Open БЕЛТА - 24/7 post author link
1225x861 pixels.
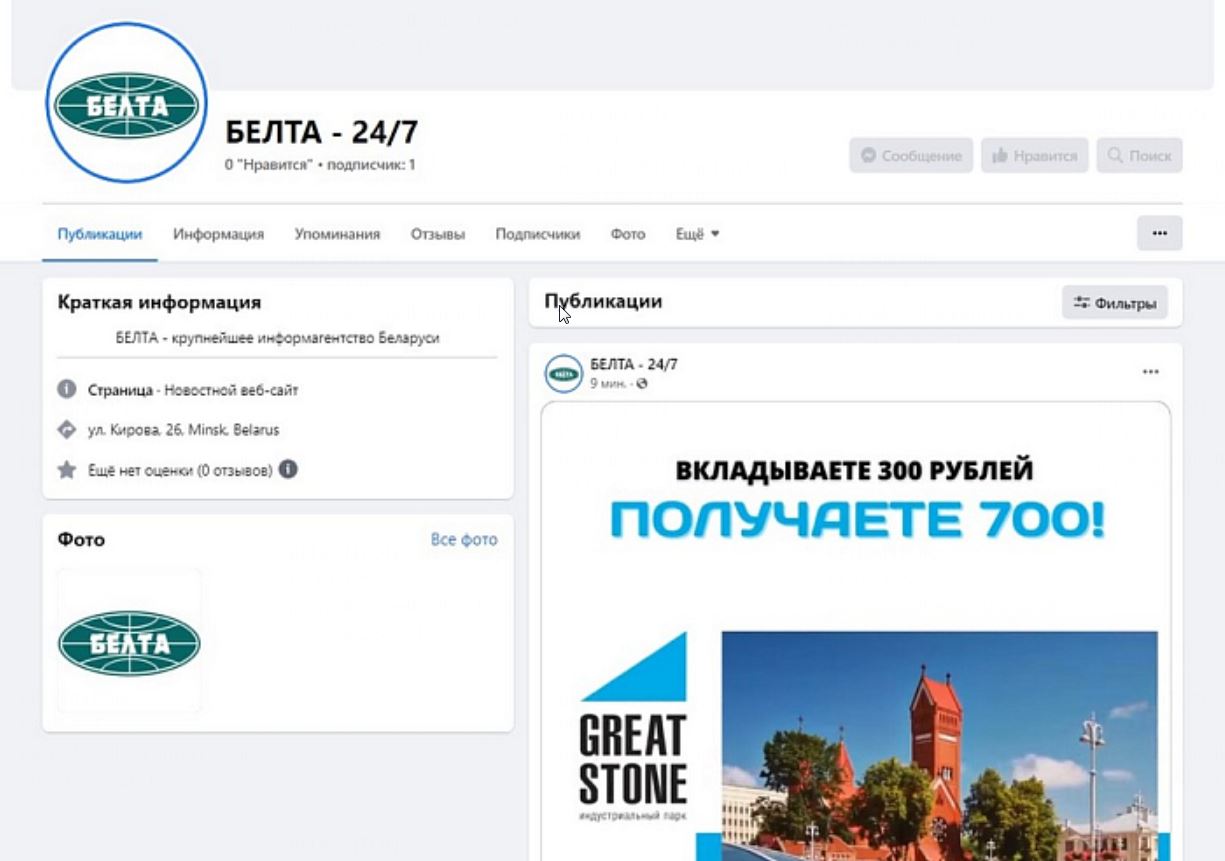tap(634, 364)
